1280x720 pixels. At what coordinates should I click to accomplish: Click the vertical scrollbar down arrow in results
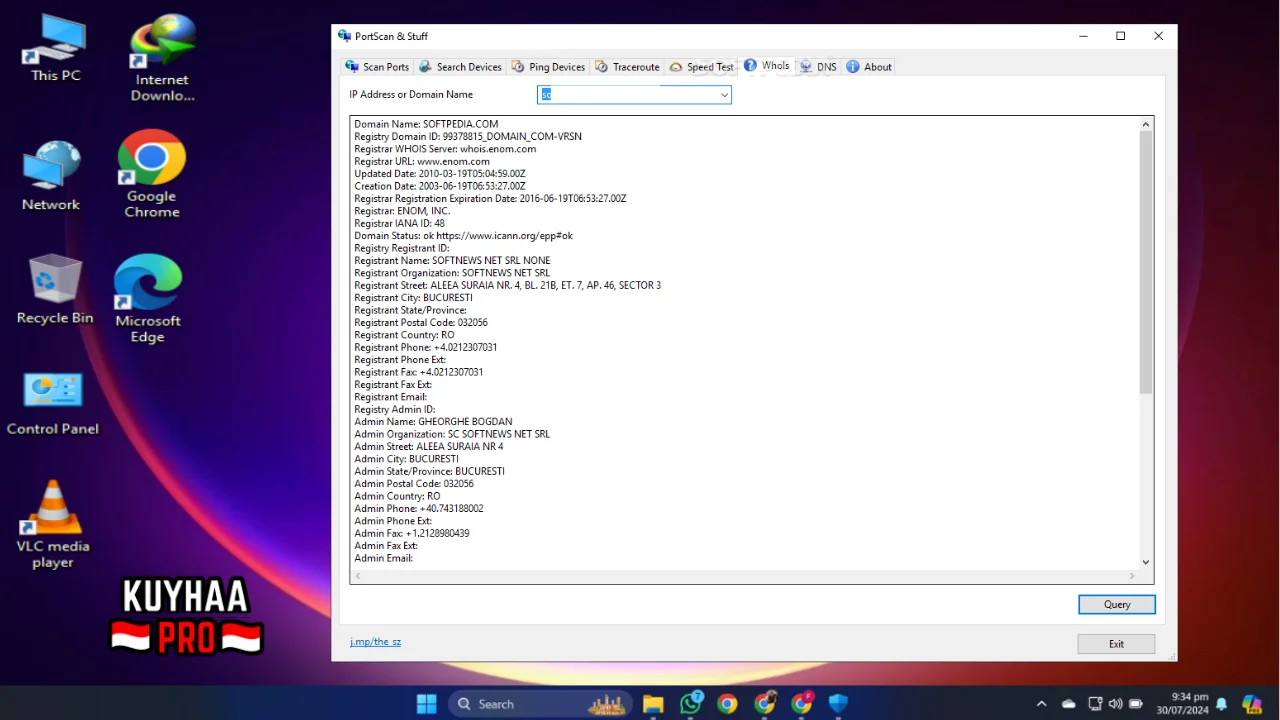1146,562
